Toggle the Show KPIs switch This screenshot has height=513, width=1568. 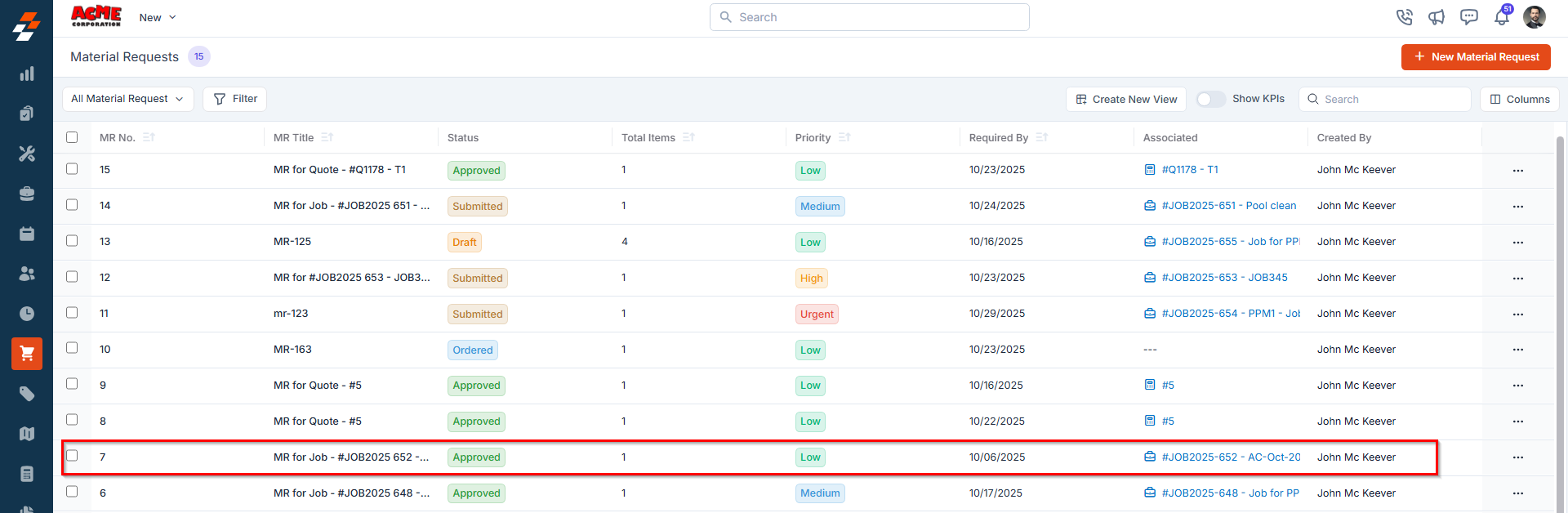click(x=1210, y=99)
